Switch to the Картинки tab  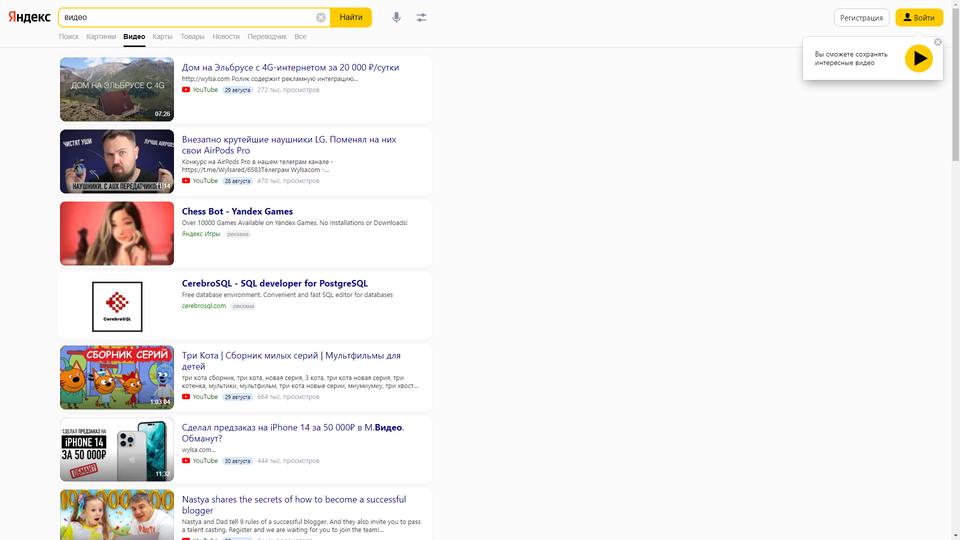tap(101, 37)
